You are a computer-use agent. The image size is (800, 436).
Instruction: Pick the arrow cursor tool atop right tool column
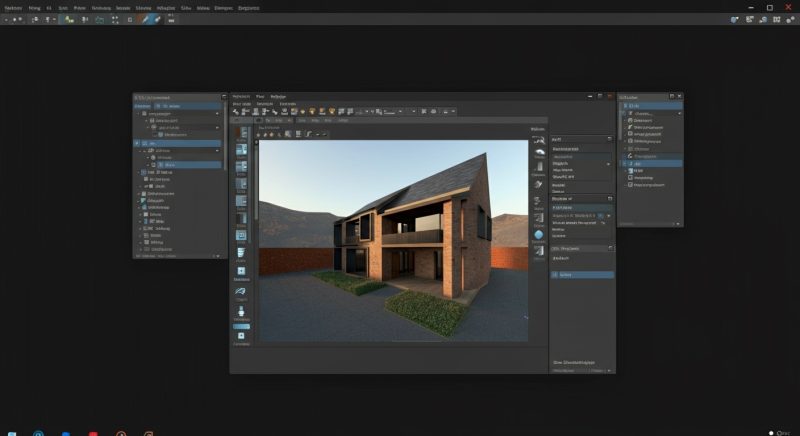coord(539,140)
